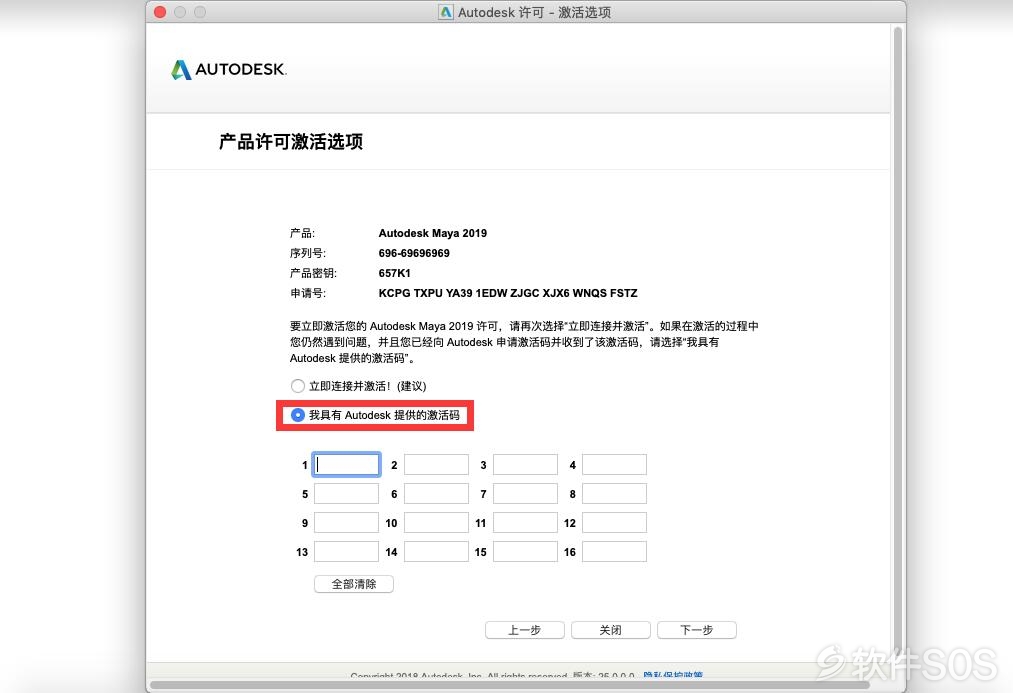Select the 立即连接并激活 radio button
Screen dimensions: 1013x693
coord(297,386)
